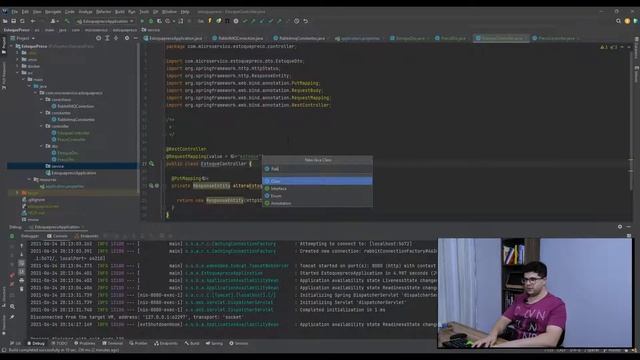Open the Window menu
Screen dimensions: 640x360
coord(169,12)
